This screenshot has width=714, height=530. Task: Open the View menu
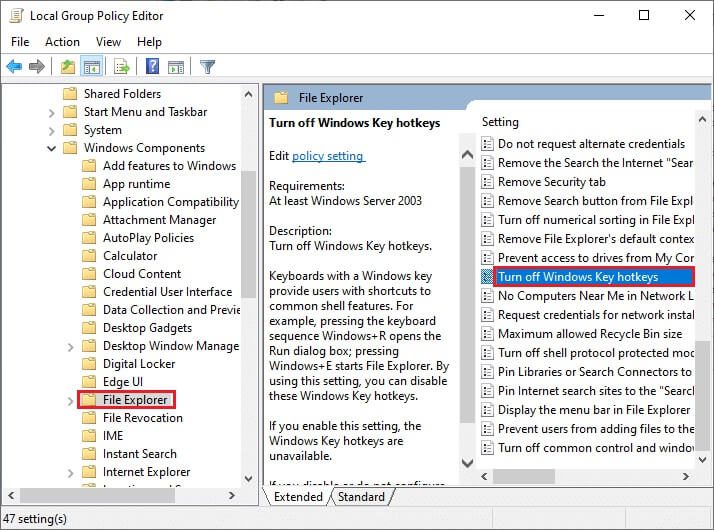coord(108,42)
